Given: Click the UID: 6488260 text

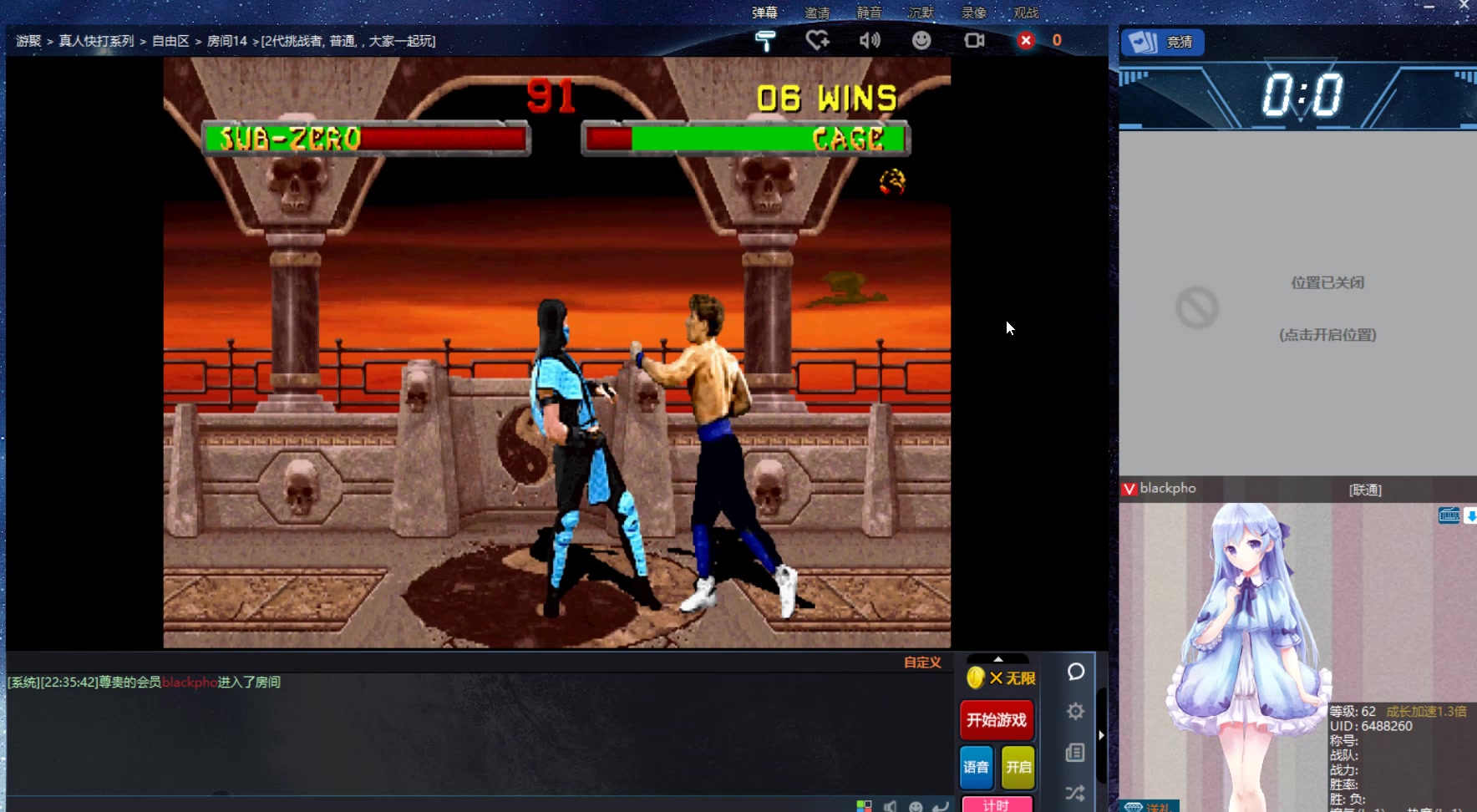Looking at the screenshot, I should point(1371,726).
